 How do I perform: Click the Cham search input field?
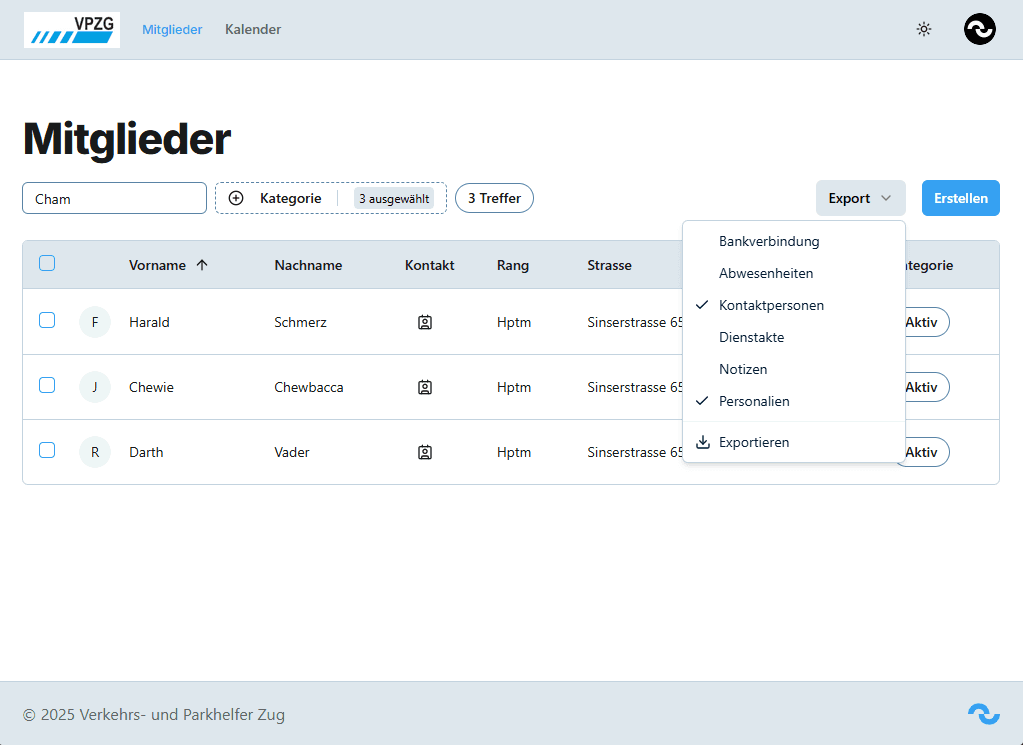(x=114, y=198)
